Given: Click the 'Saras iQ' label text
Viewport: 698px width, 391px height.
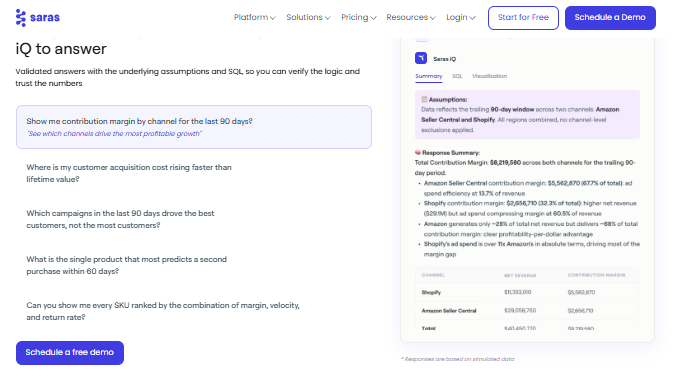Looking at the screenshot, I should click(x=445, y=59).
